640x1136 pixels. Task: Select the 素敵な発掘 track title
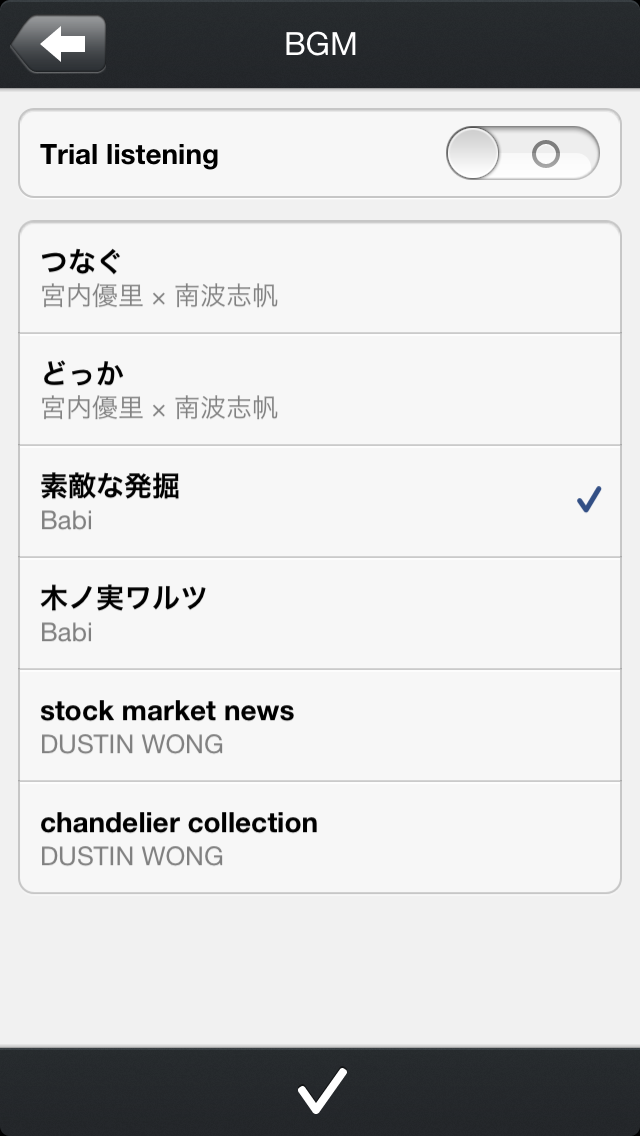click(x=110, y=487)
